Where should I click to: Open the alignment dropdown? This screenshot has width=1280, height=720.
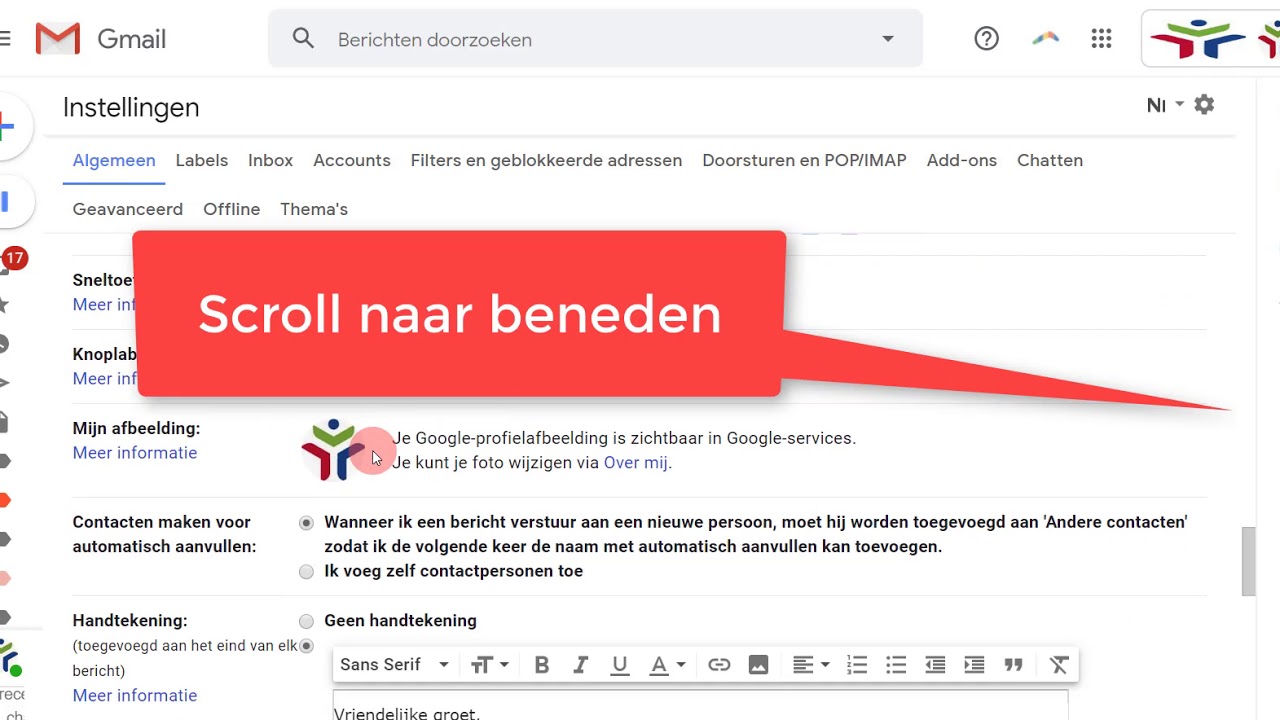811,665
